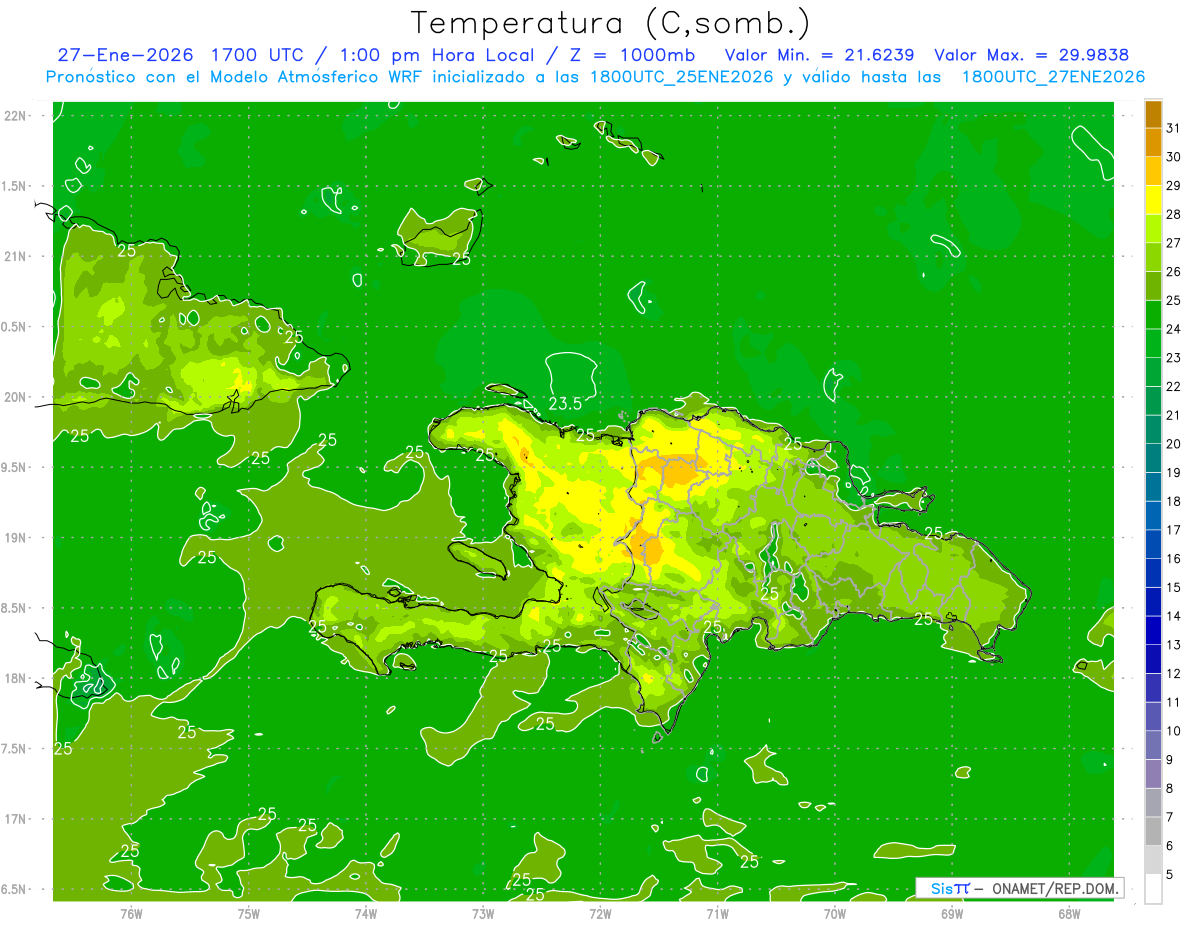Click the '71W' longitude label
The width and height of the screenshot is (1200, 927).
click(717, 913)
